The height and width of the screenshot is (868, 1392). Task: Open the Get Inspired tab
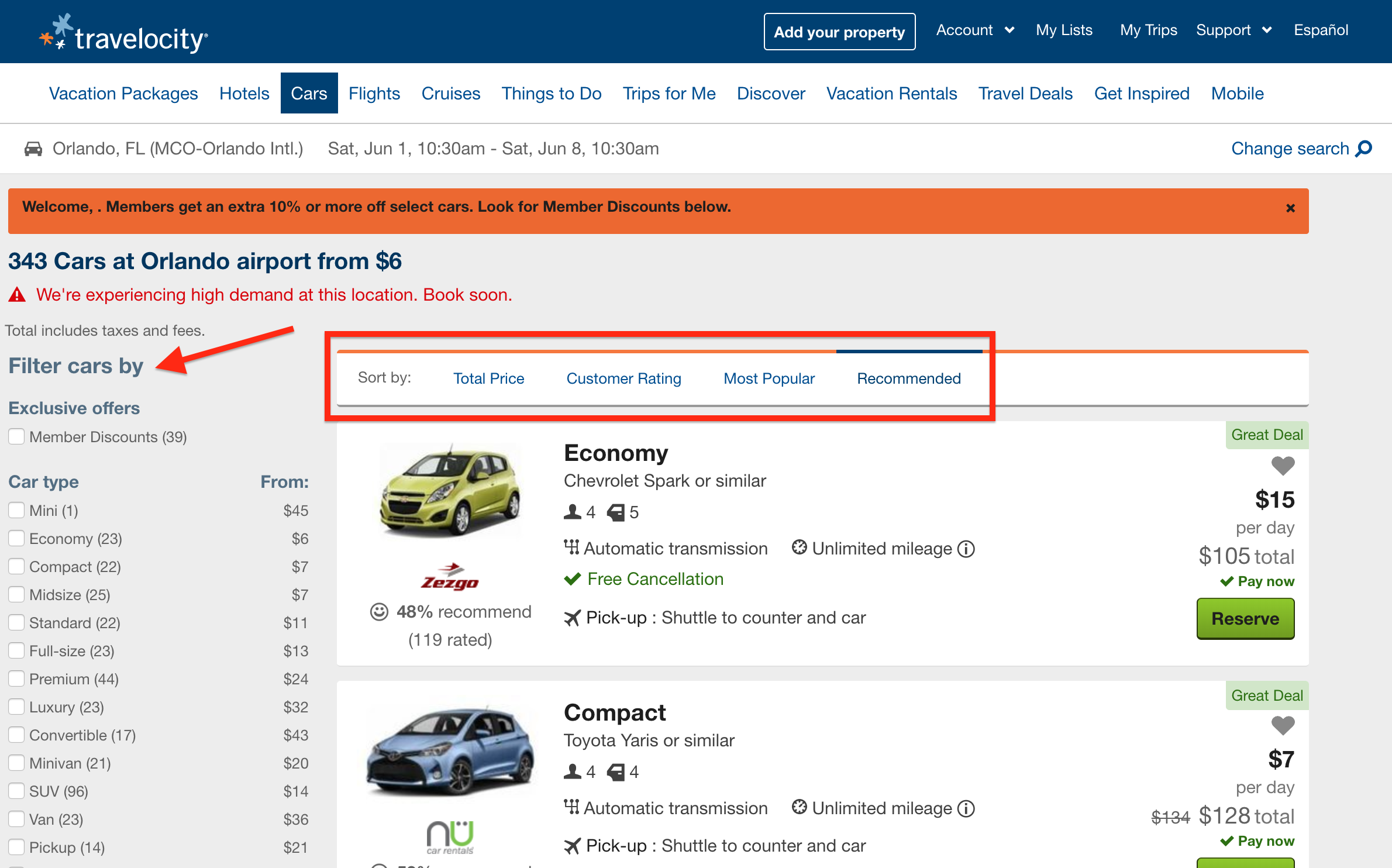[x=1142, y=94]
